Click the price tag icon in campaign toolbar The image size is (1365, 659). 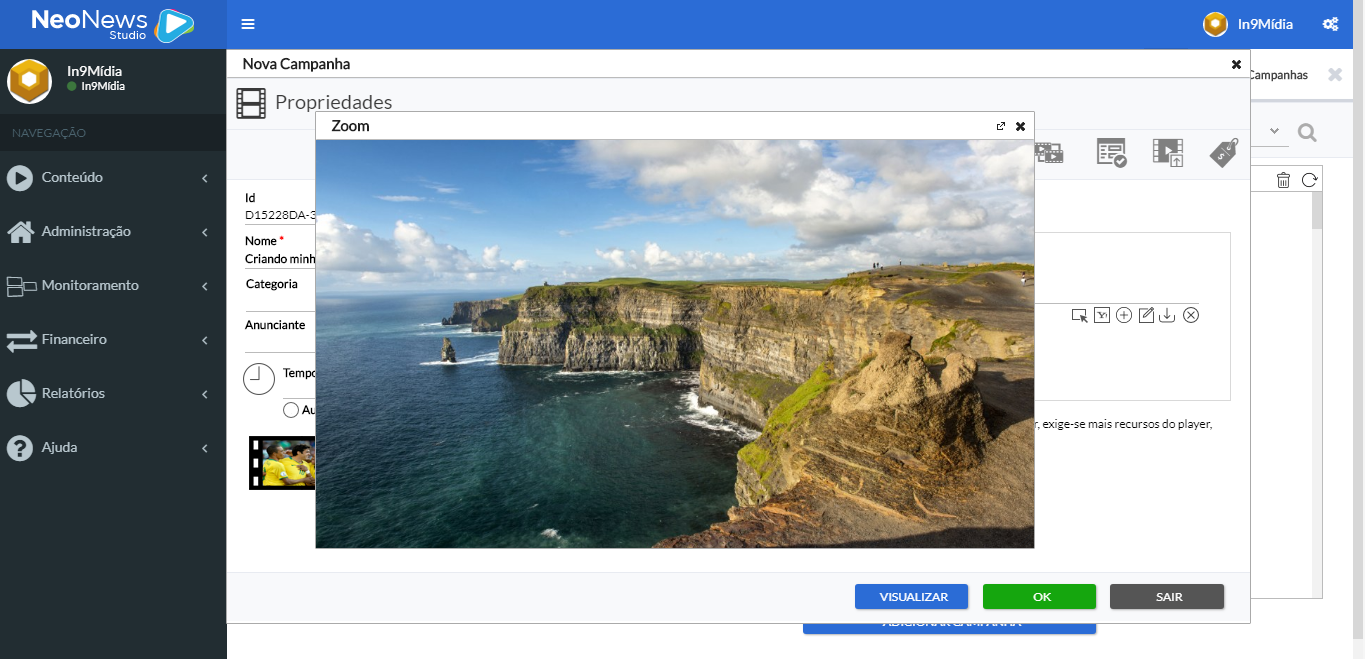pos(1224,153)
